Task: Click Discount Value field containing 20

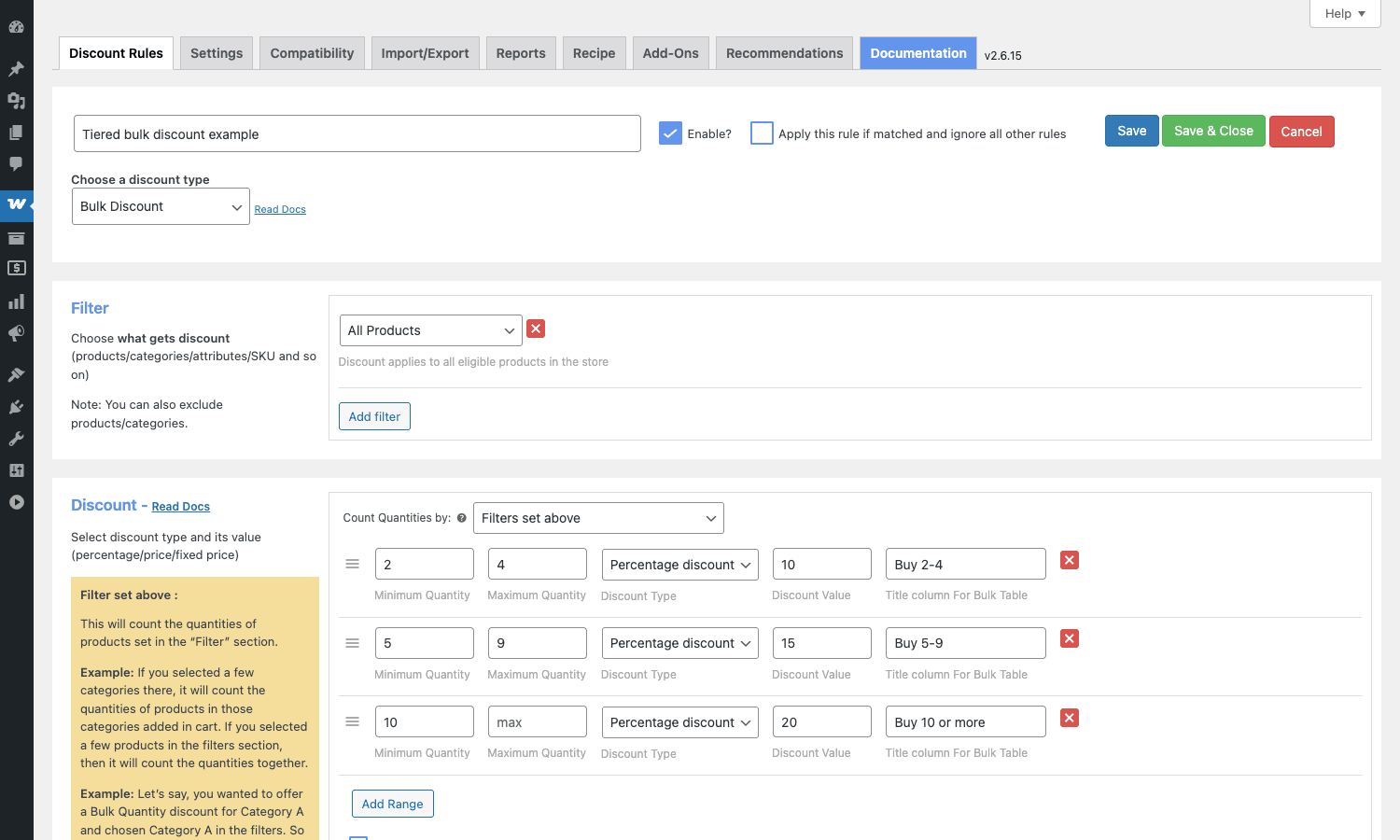Action: click(x=822, y=721)
